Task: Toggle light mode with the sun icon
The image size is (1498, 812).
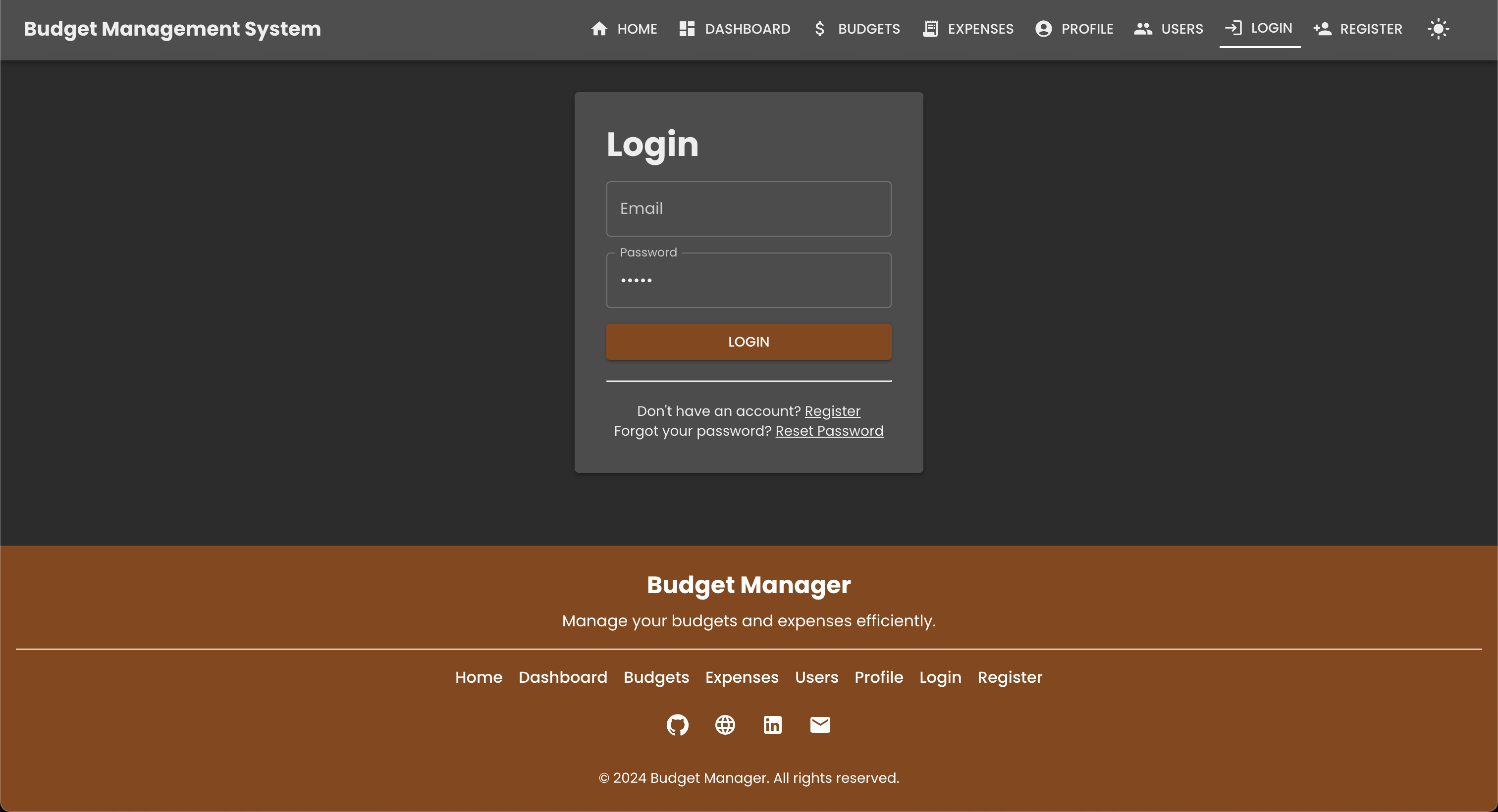Action: (1438, 29)
